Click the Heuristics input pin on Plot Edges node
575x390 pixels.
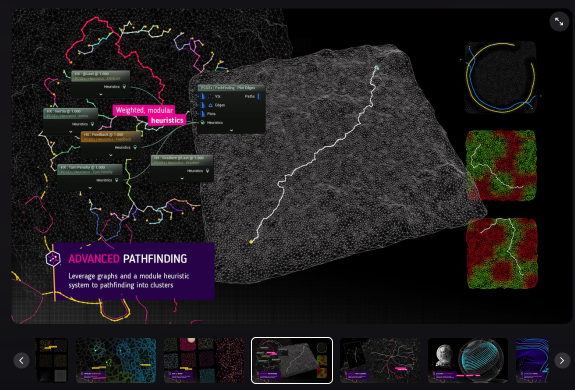202,122
